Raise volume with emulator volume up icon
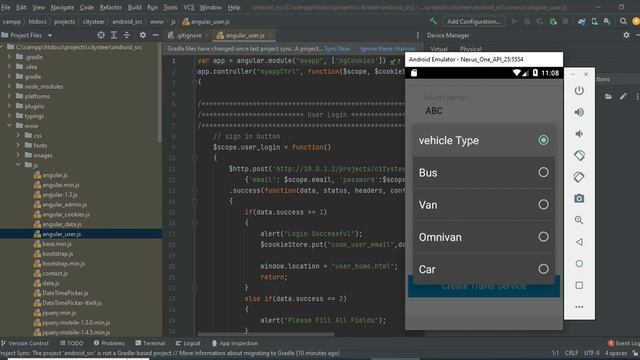The image size is (640, 360). 579,112
